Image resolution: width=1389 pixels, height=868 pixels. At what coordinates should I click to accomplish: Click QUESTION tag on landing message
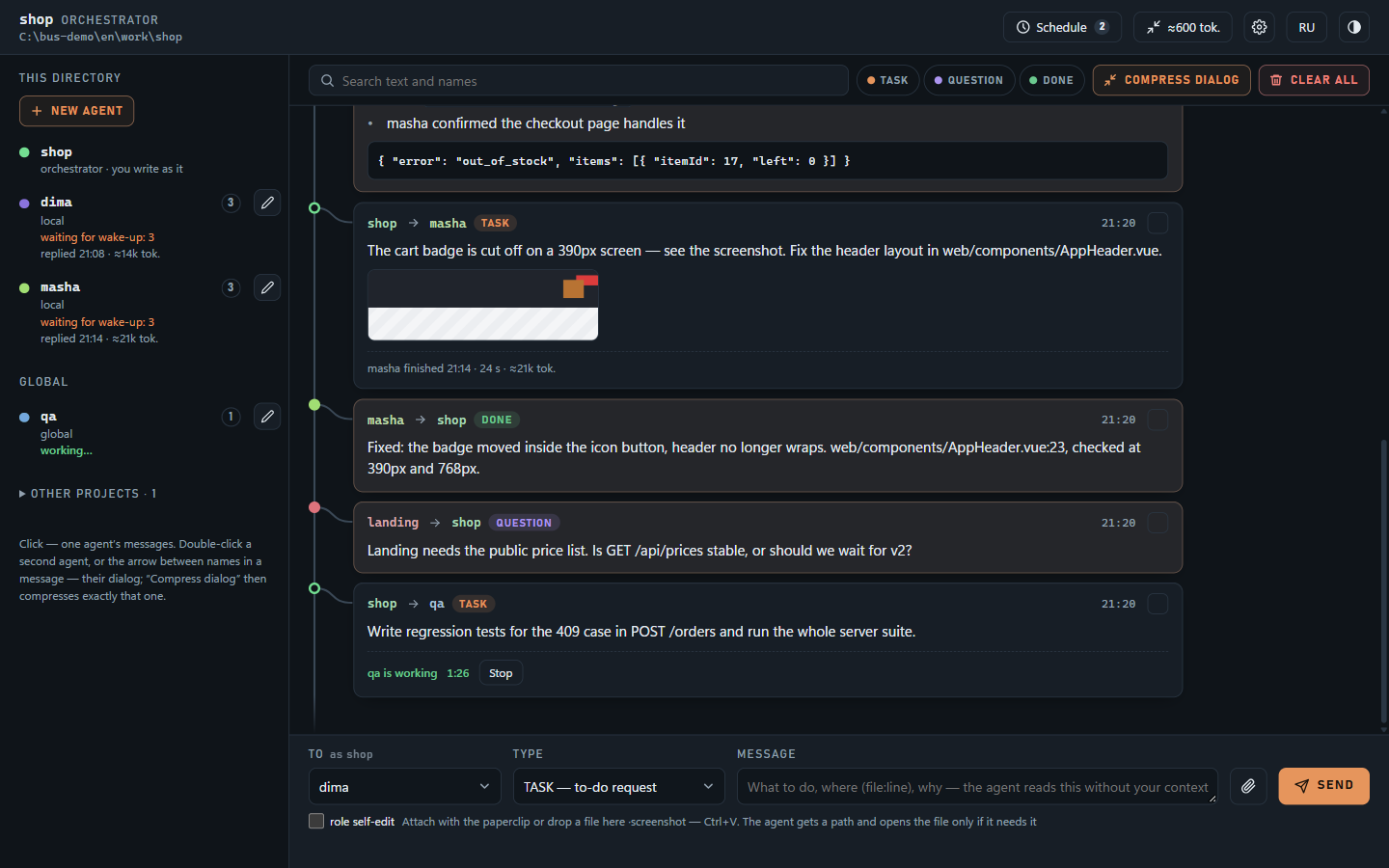coord(524,523)
